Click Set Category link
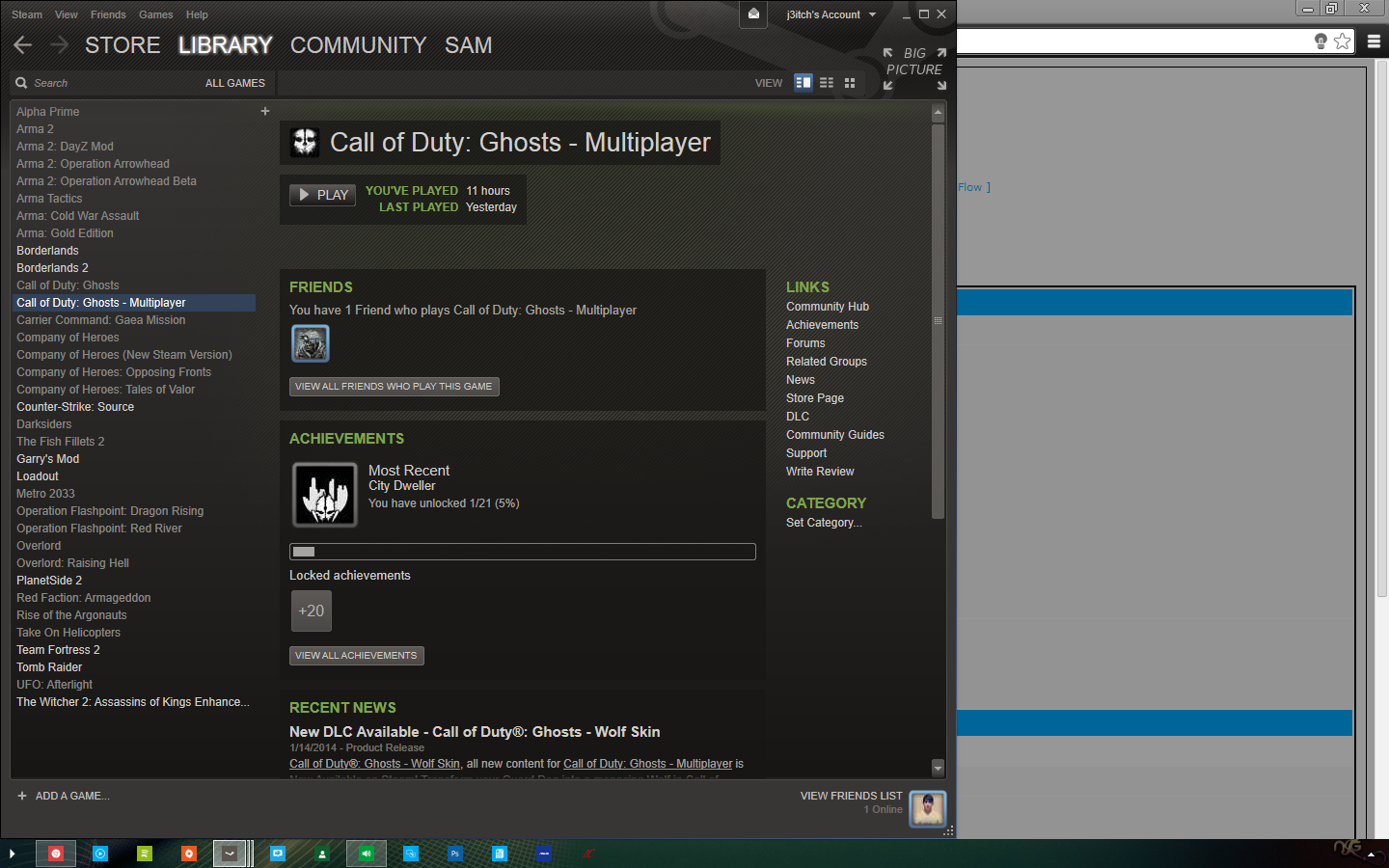 click(x=824, y=523)
